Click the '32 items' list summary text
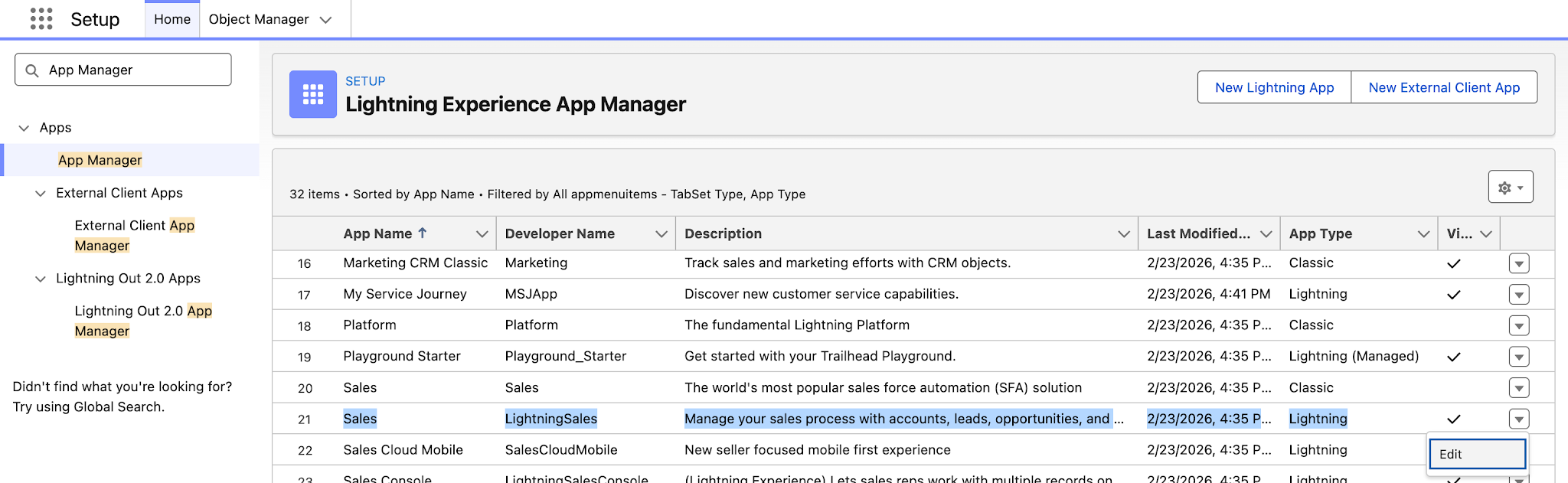Image resolution: width=1568 pixels, height=483 pixels. pyautogui.click(x=315, y=194)
